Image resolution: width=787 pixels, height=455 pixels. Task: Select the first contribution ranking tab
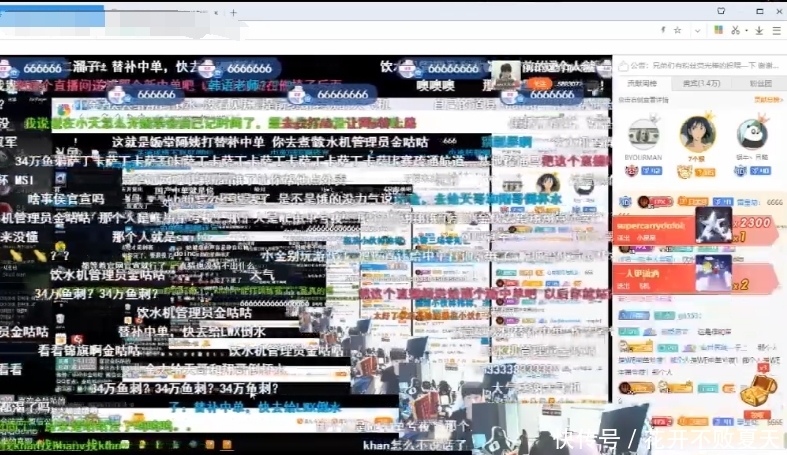click(642, 84)
